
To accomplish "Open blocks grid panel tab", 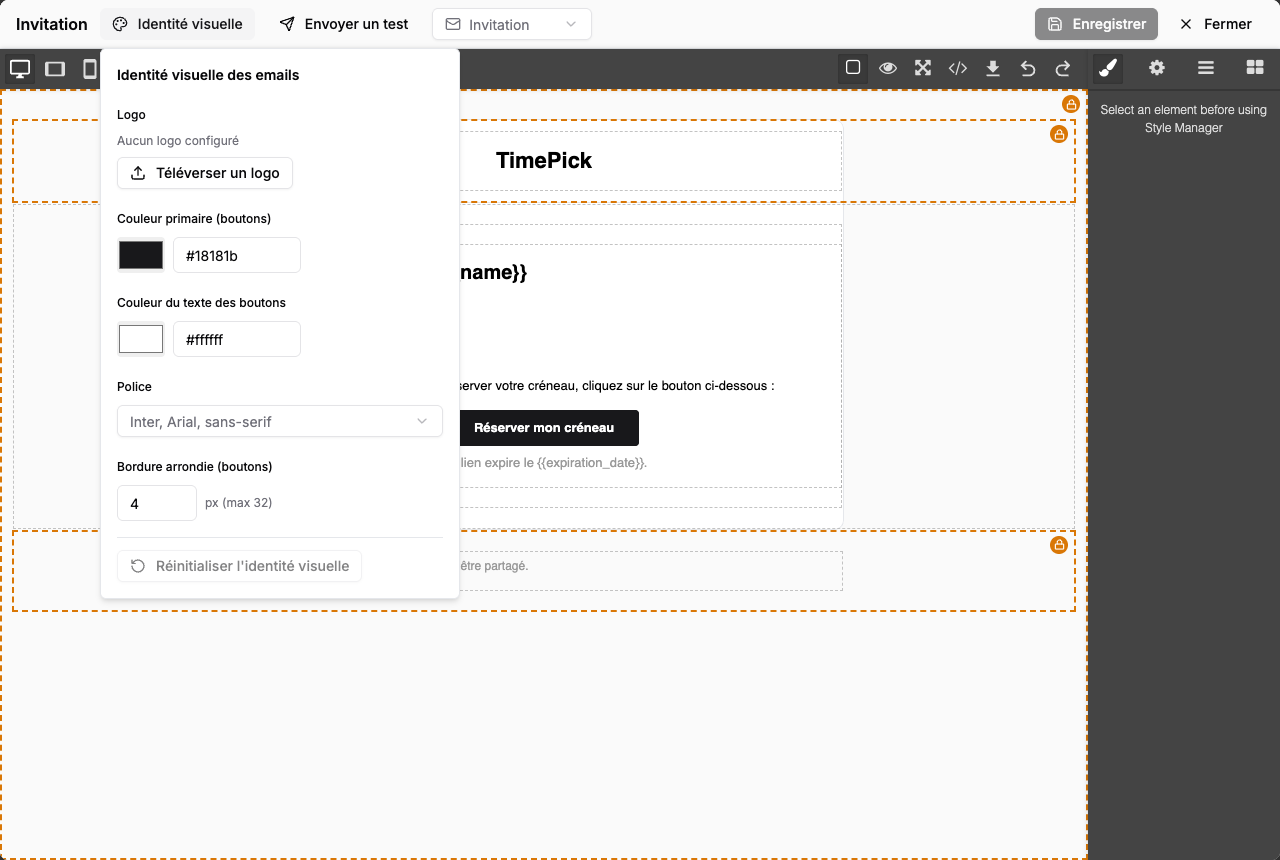I will pos(1255,68).
